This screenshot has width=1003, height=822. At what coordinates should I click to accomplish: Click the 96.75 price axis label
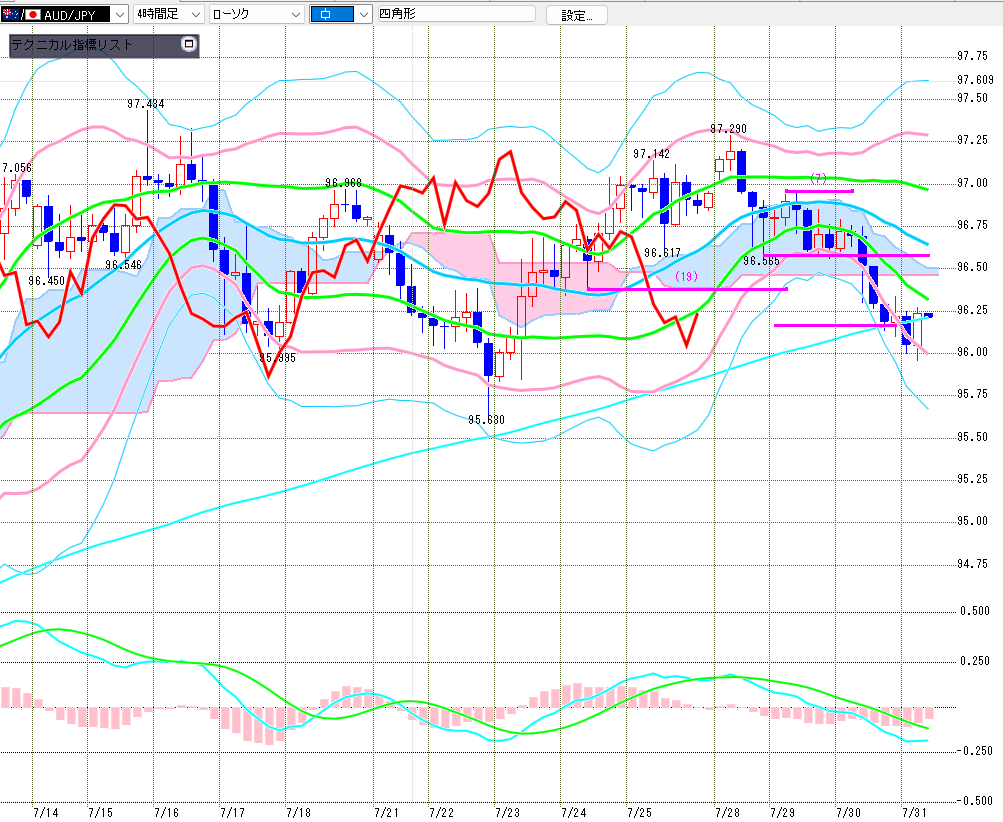[x=972, y=225]
